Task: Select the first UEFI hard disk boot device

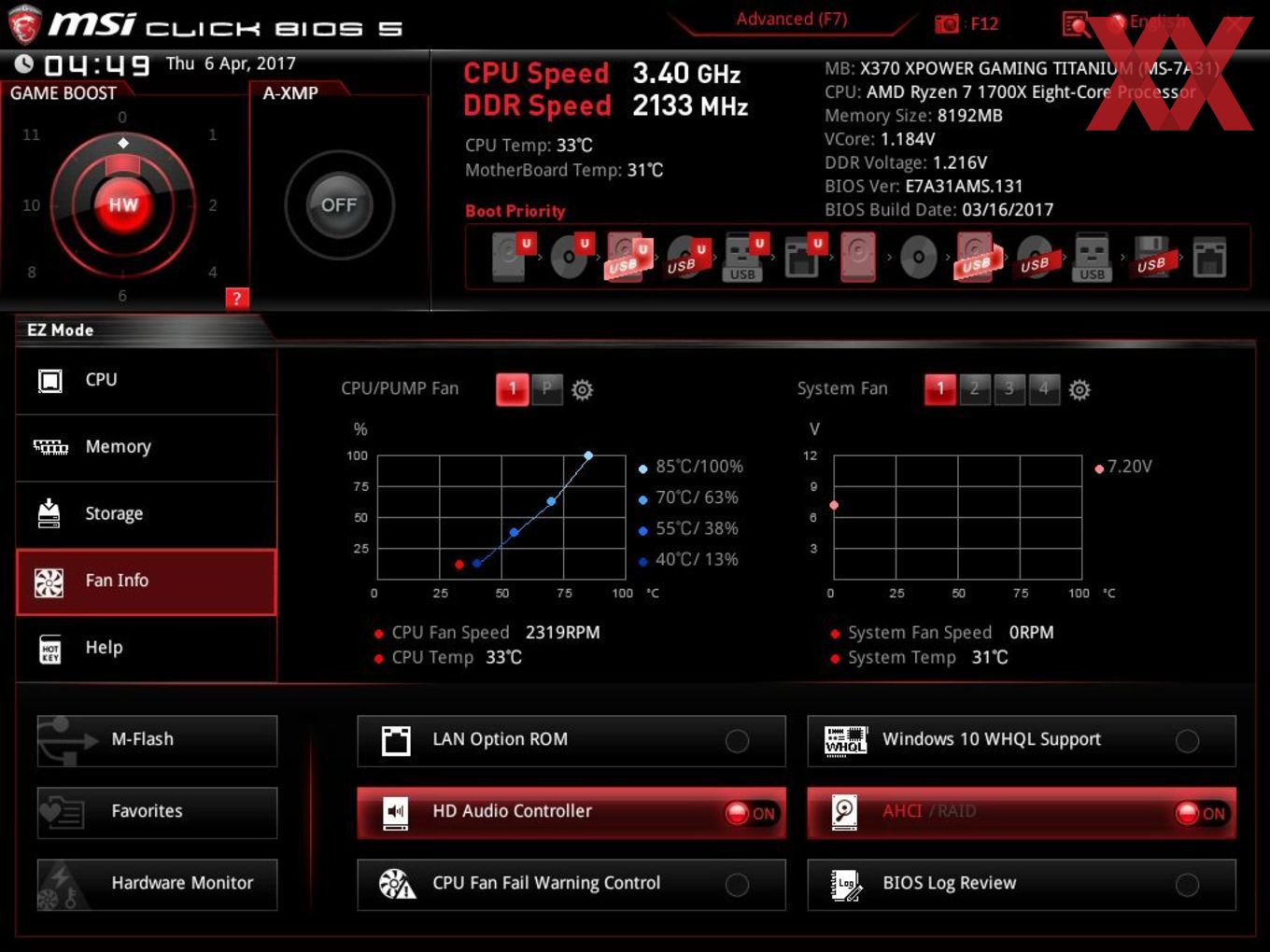Action: [512, 258]
